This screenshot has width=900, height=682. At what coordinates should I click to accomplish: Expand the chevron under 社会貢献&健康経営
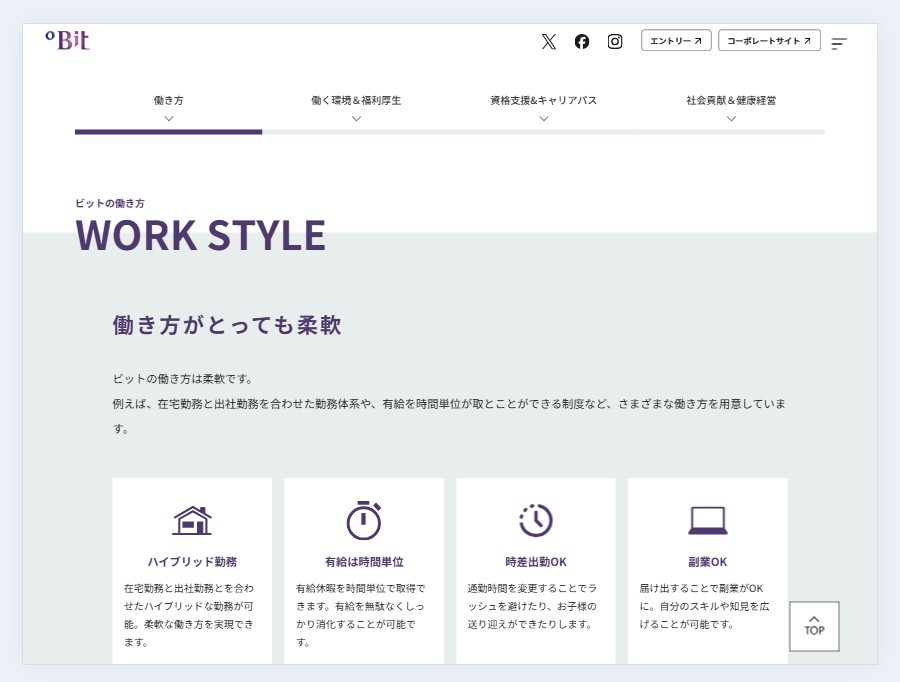[731, 118]
